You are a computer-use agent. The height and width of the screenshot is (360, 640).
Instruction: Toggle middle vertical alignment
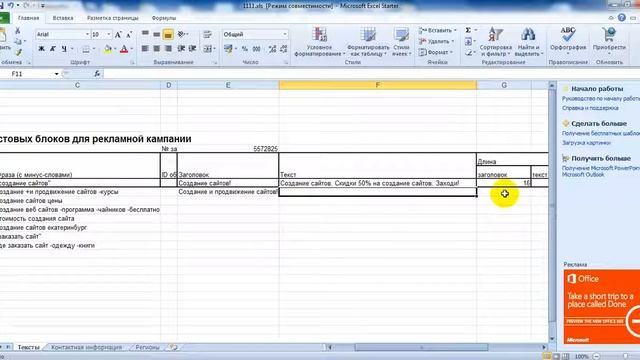point(156,34)
